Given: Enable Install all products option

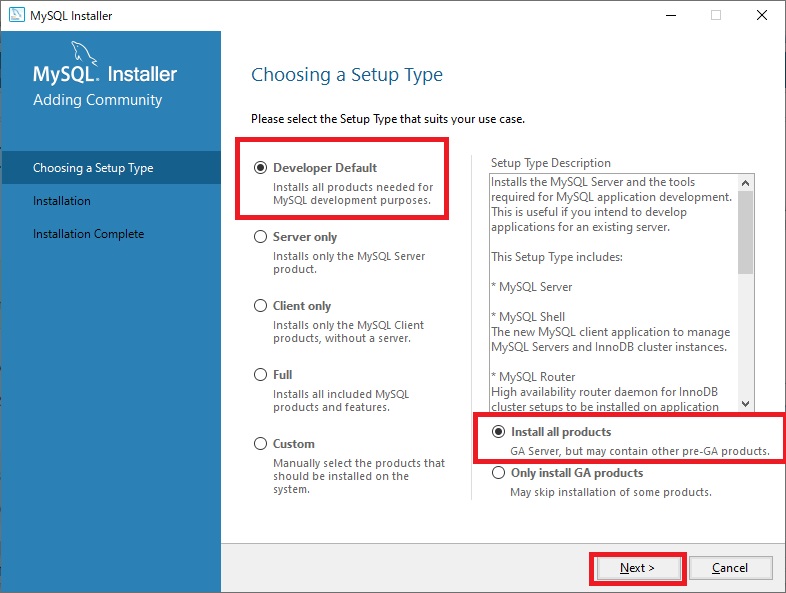Looking at the screenshot, I should click(x=498, y=432).
